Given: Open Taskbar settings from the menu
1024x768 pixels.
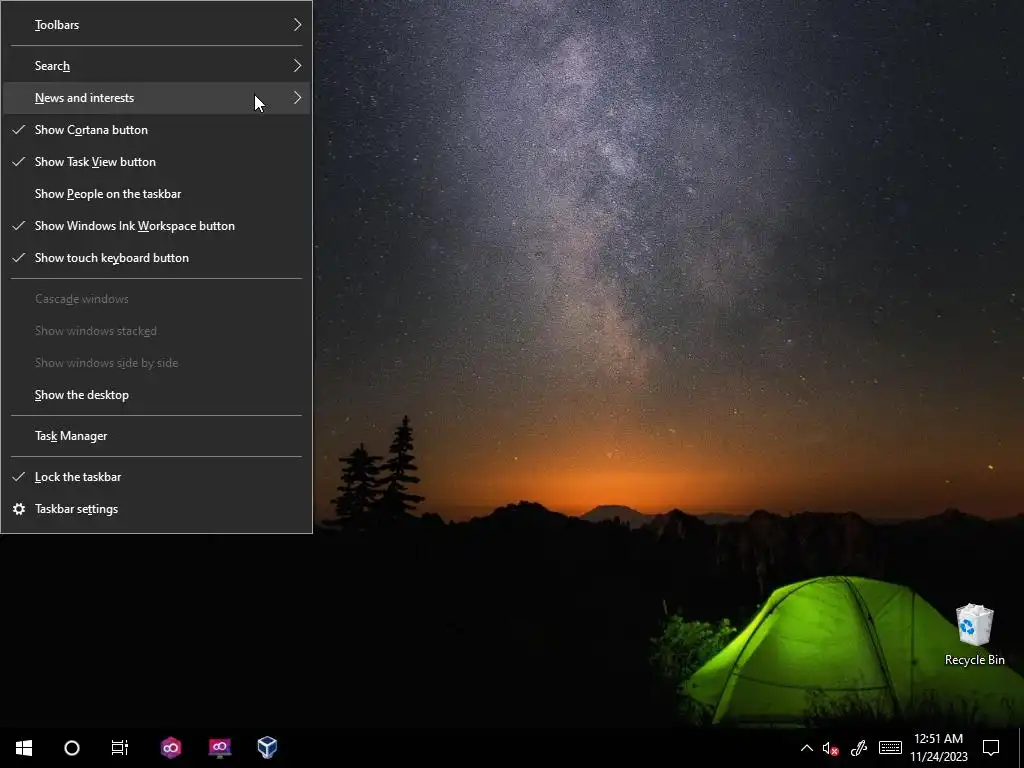Looking at the screenshot, I should [x=157, y=509].
